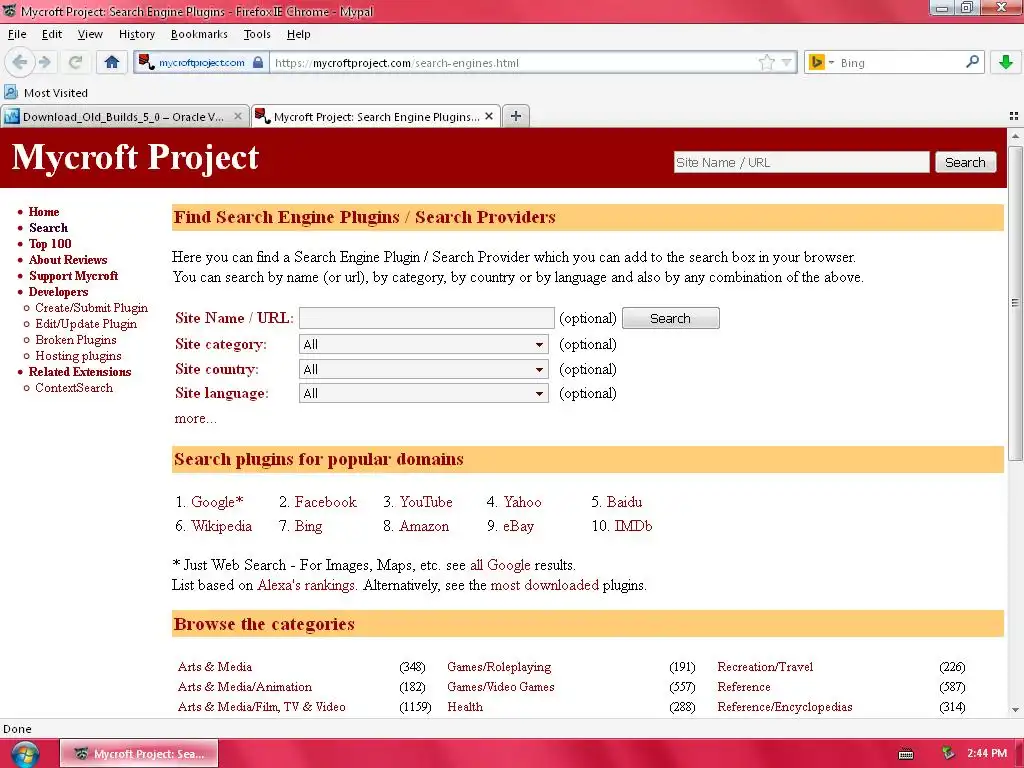Open the Home sidebar link
This screenshot has width=1024, height=768.
44,212
